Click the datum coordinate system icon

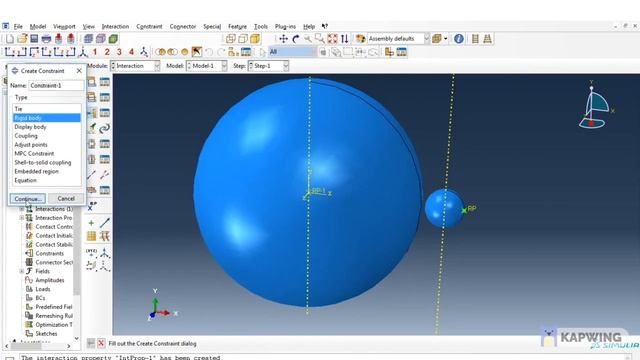105,253
